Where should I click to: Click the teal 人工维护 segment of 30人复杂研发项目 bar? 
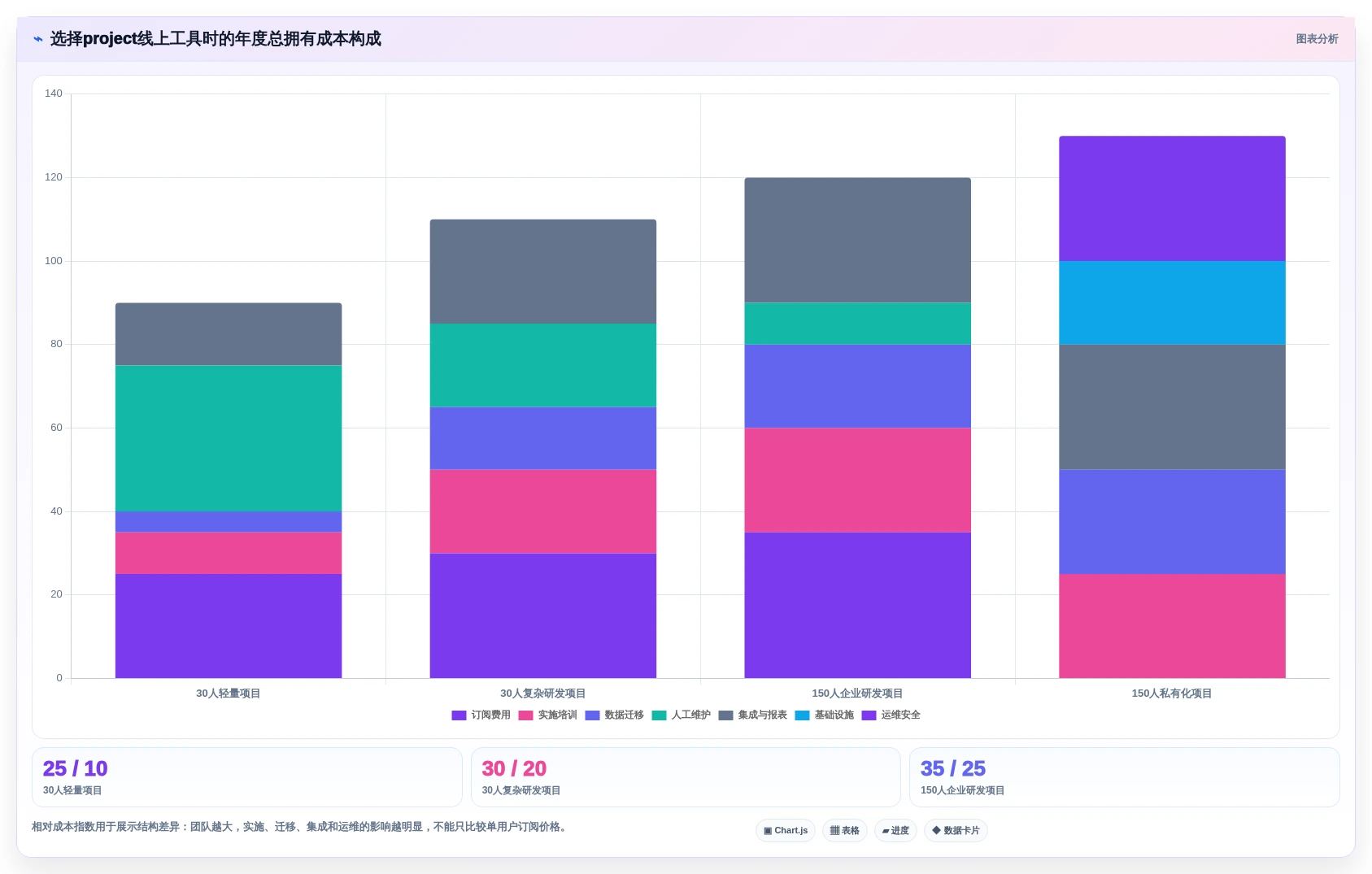[x=543, y=366]
